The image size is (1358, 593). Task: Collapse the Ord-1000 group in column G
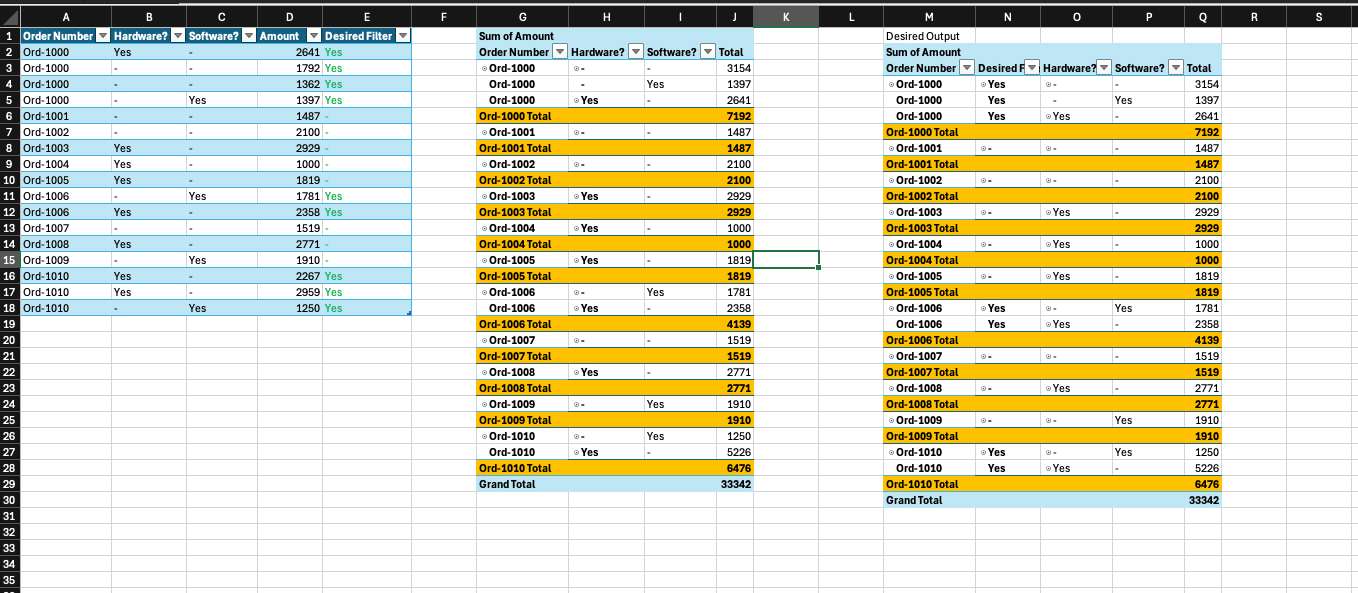click(x=484, y=68)
